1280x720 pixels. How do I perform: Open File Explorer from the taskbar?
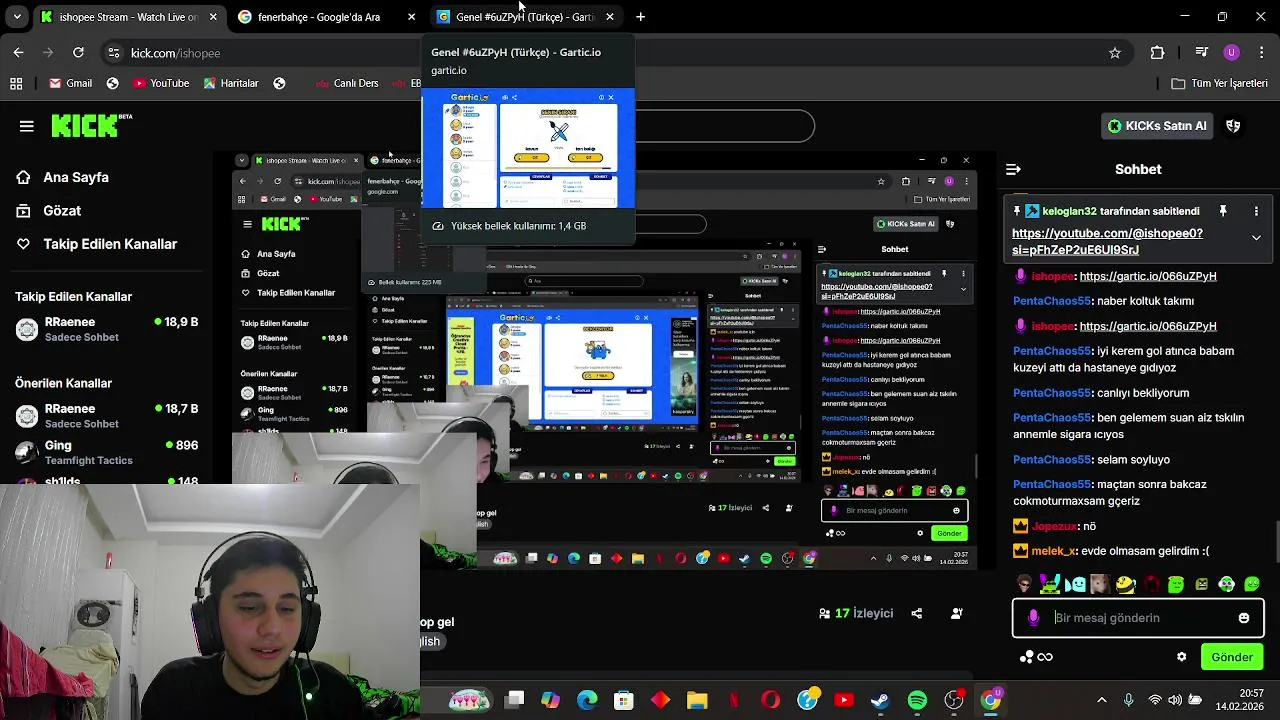[697, 700]
